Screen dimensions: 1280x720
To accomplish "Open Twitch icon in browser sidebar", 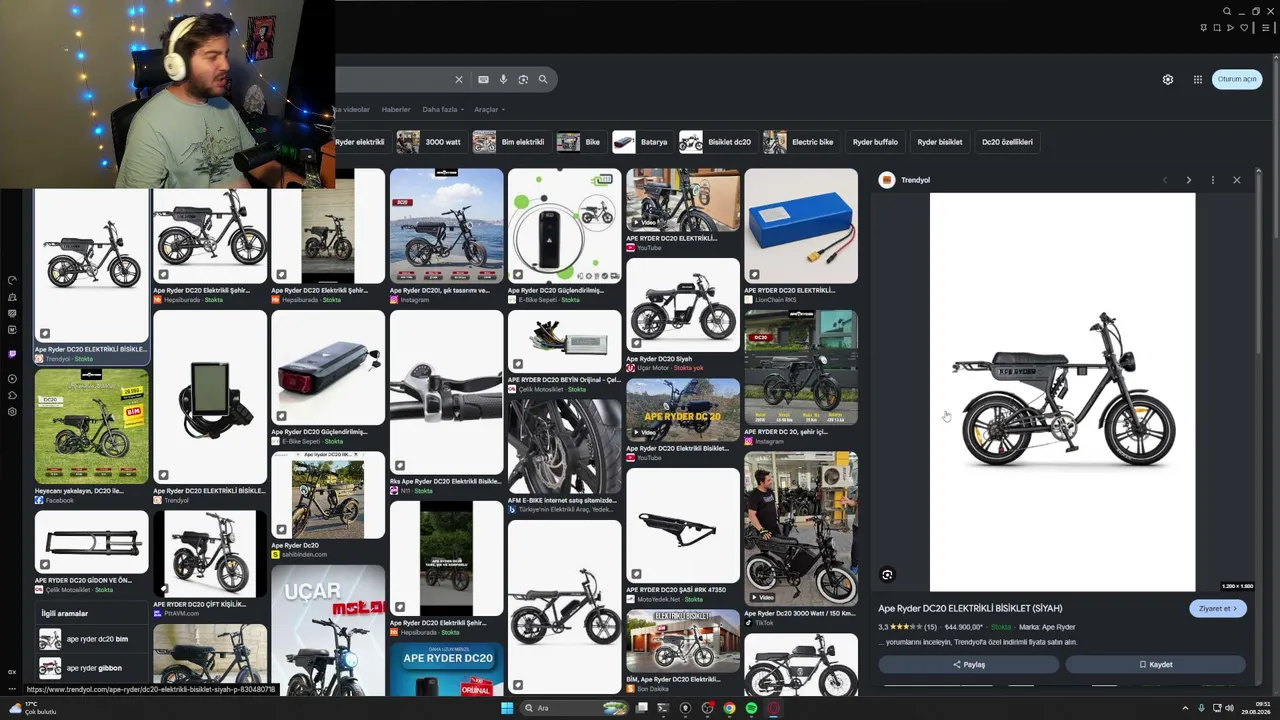I will pos(12,353).
